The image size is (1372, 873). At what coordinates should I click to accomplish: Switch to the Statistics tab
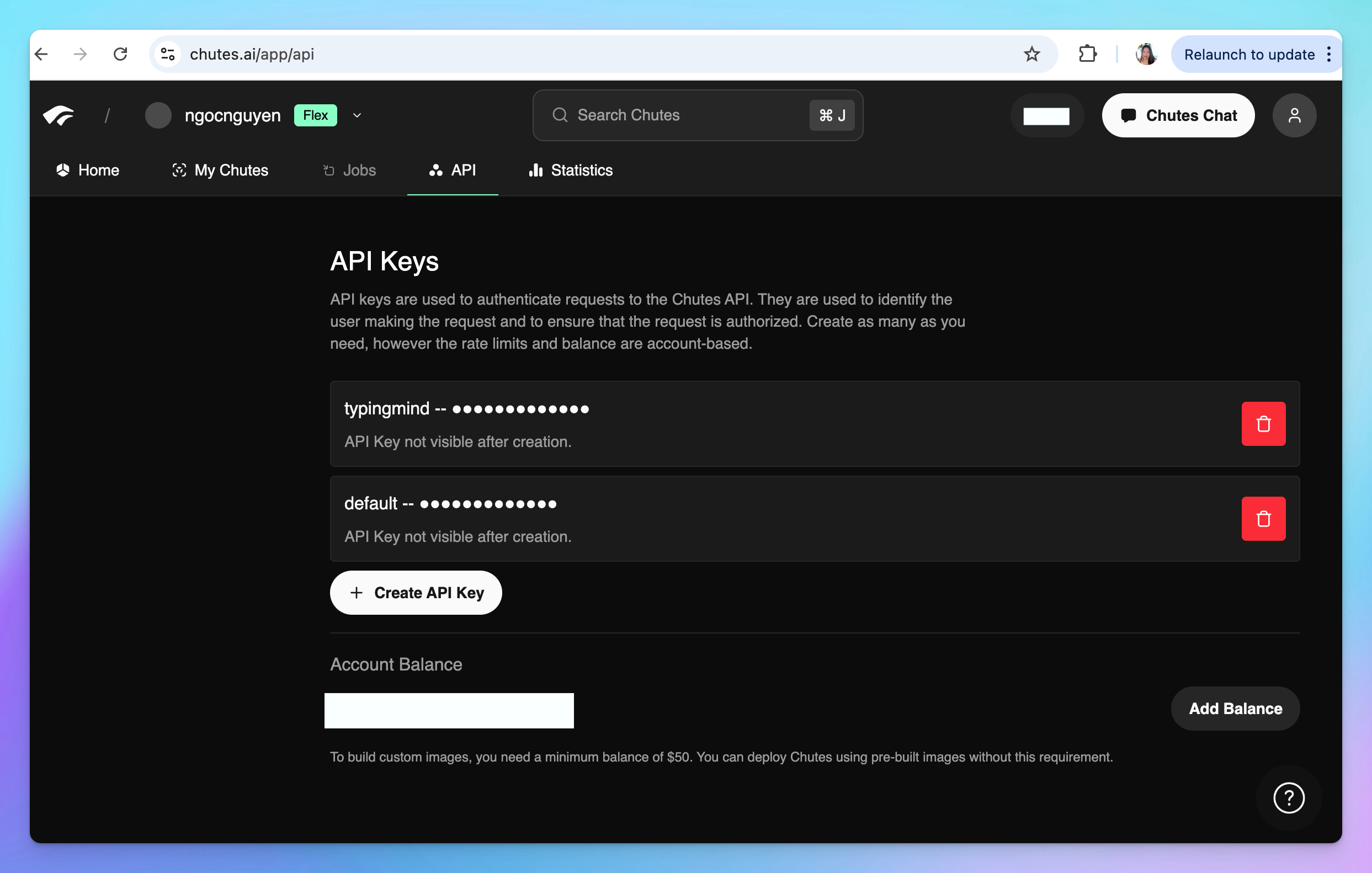pos(571,171)
